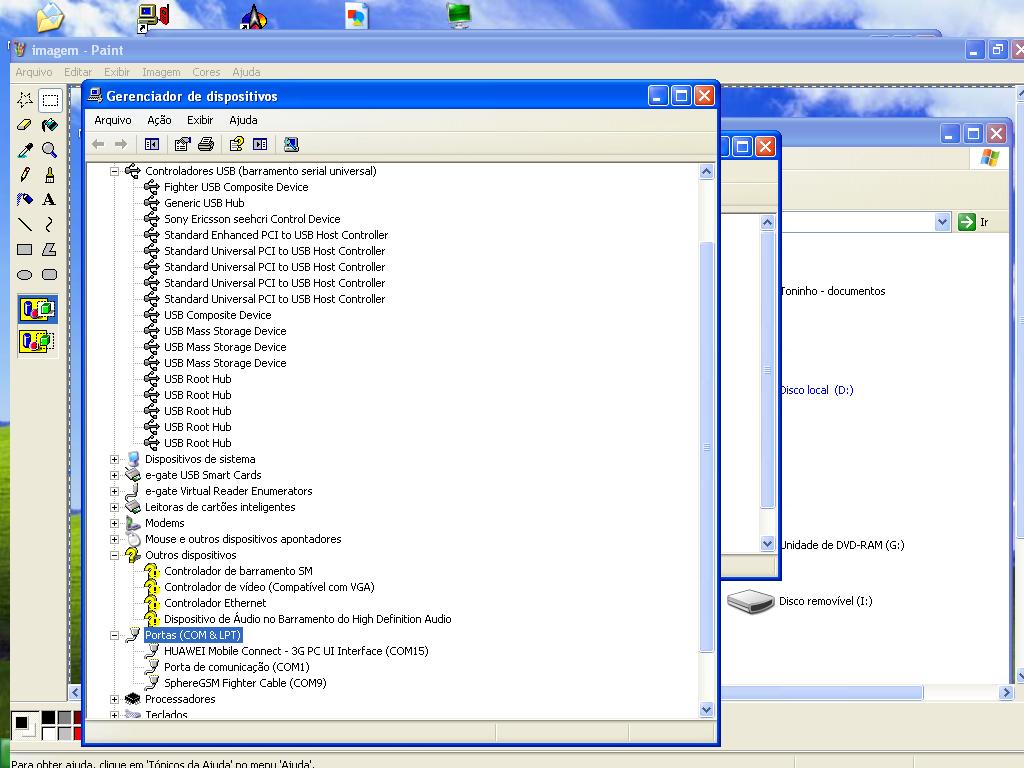Enable the opaque selection option in Paint
Image resolution: width=1024 pixels, height=768 pixels.
click(37, 309)
